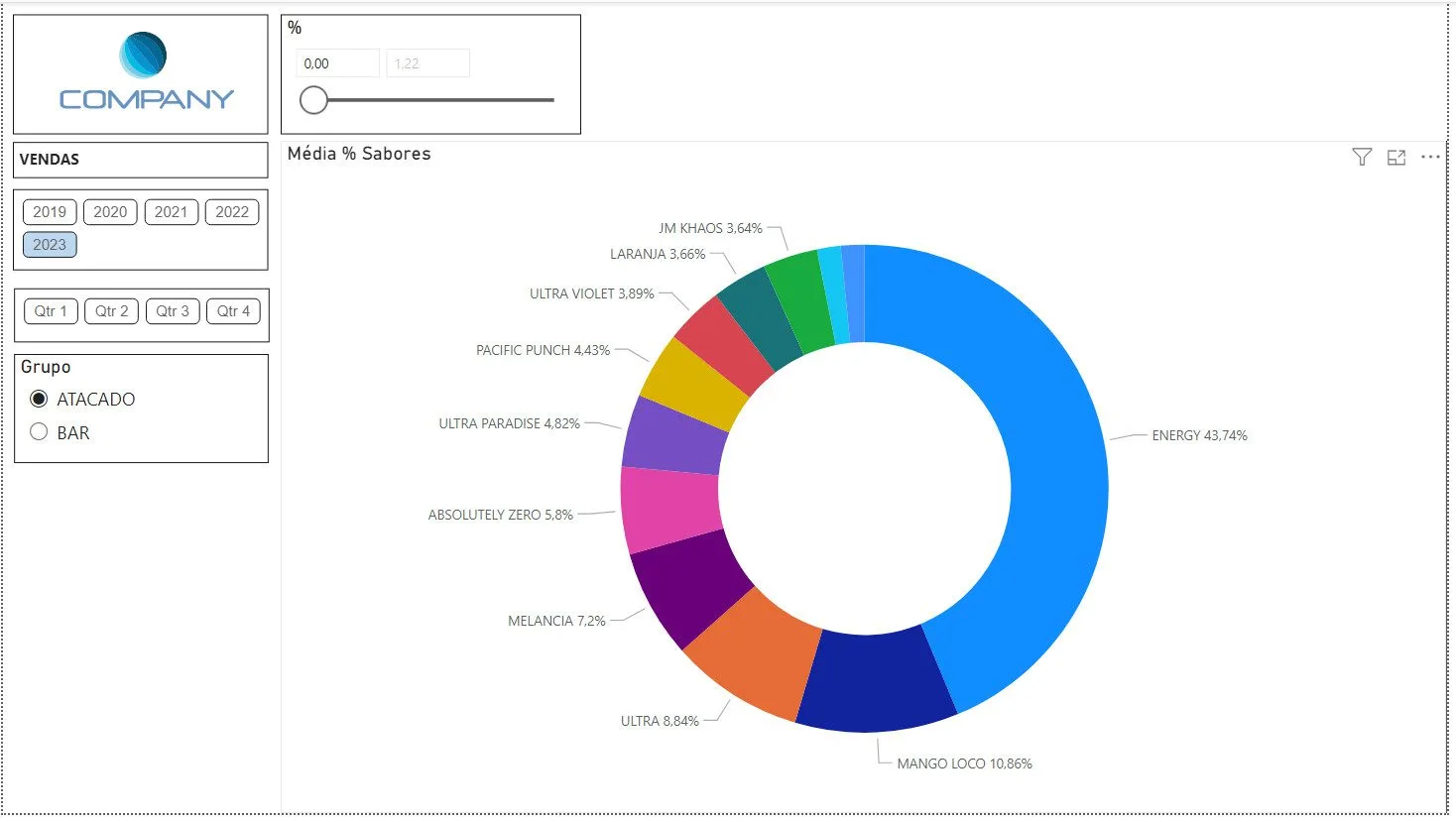The width and height of the screenshot is (1456, 822).
Task: Click the maximum value field 1,22
Action: pyautogui.click(x=427, y=63)
